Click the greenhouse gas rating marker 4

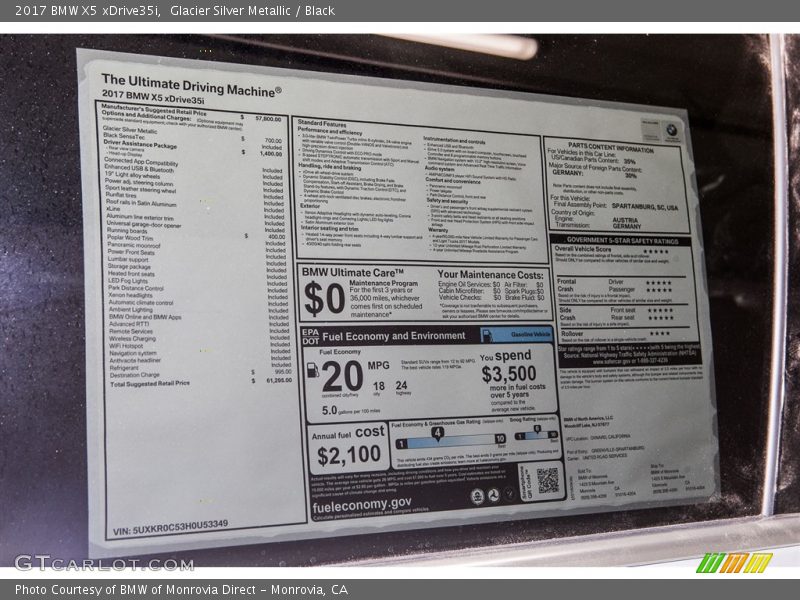[437, 434]
